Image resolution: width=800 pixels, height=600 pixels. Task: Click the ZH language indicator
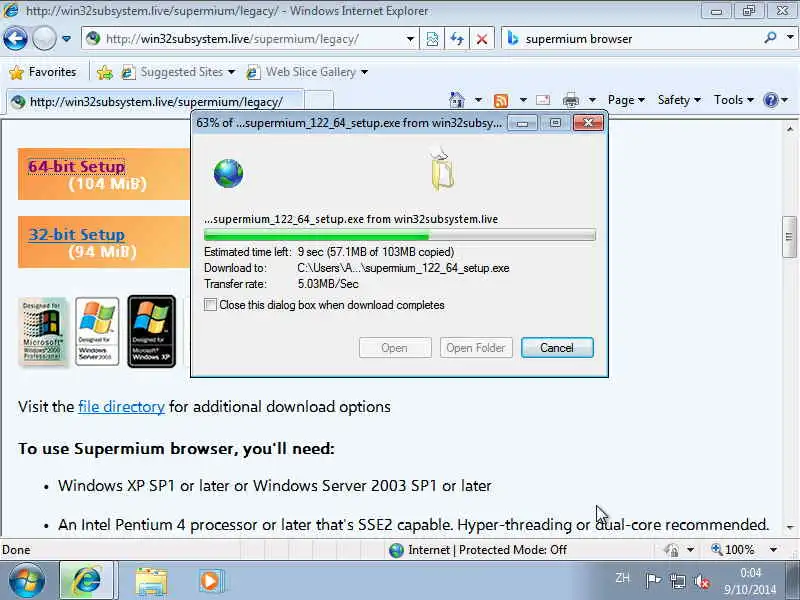click(x=622, y=578)
